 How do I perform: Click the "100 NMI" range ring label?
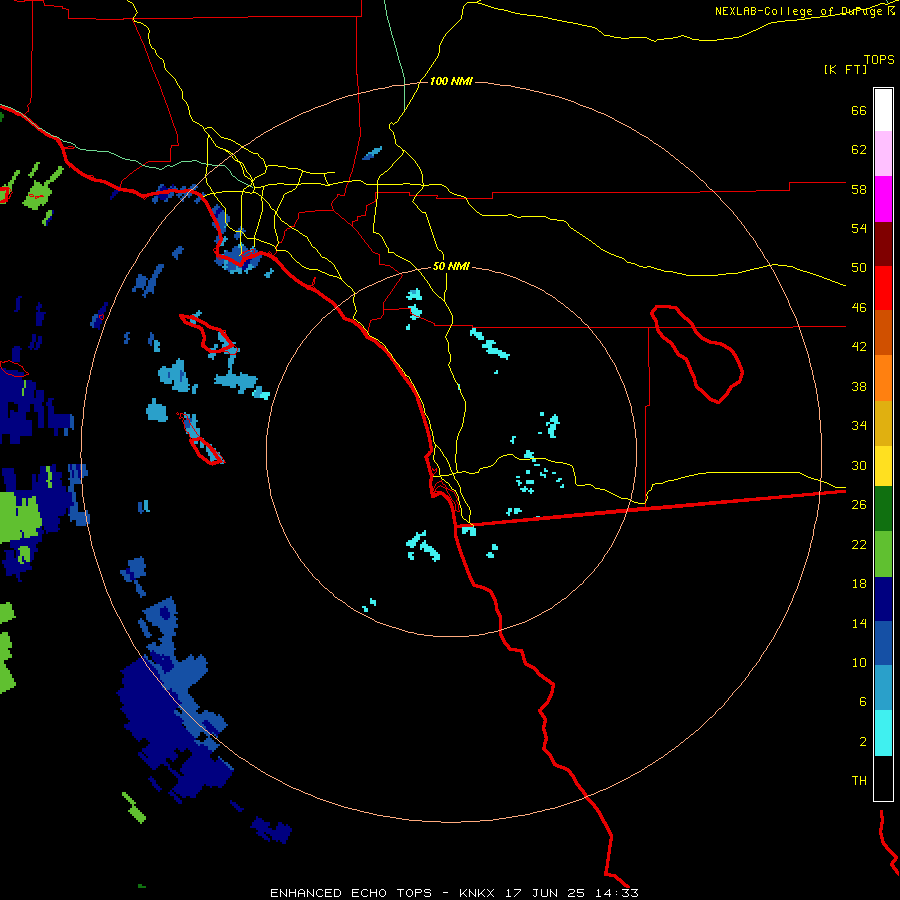pyautogui.click(x=451, y=82)
